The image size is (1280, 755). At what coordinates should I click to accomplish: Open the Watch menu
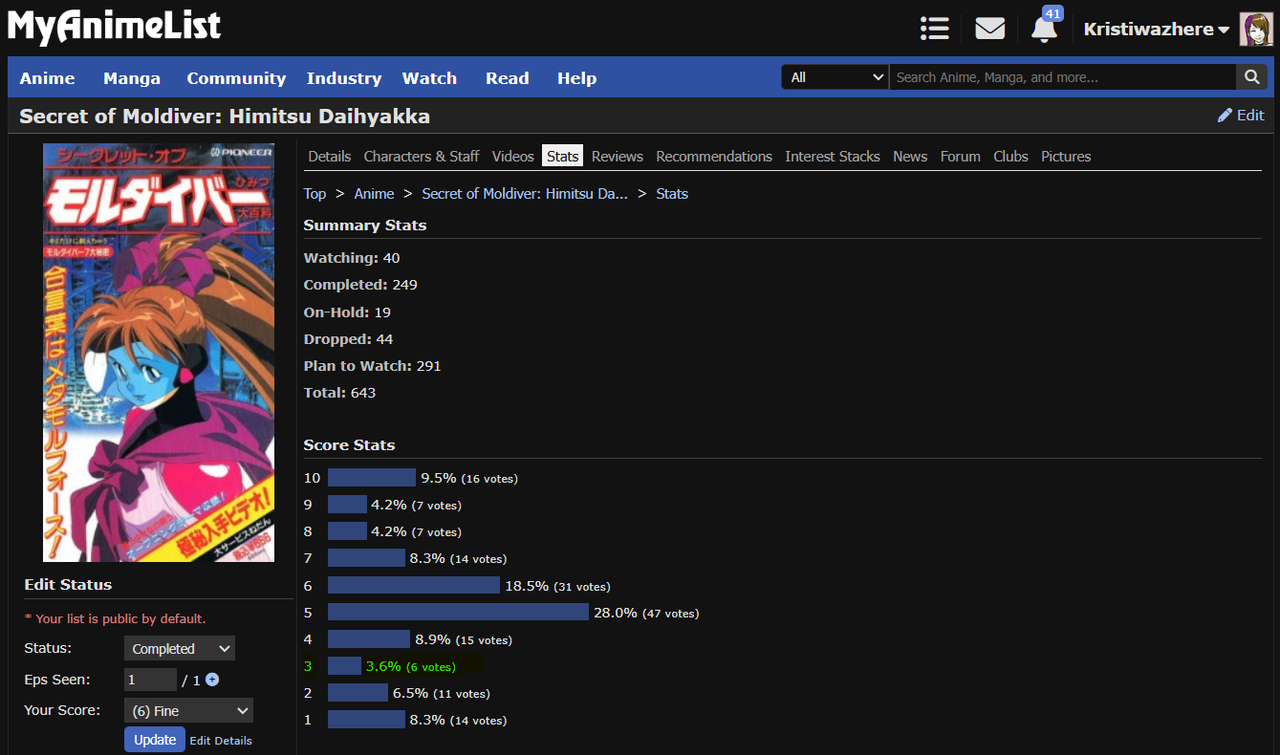(x=429, y=78)
